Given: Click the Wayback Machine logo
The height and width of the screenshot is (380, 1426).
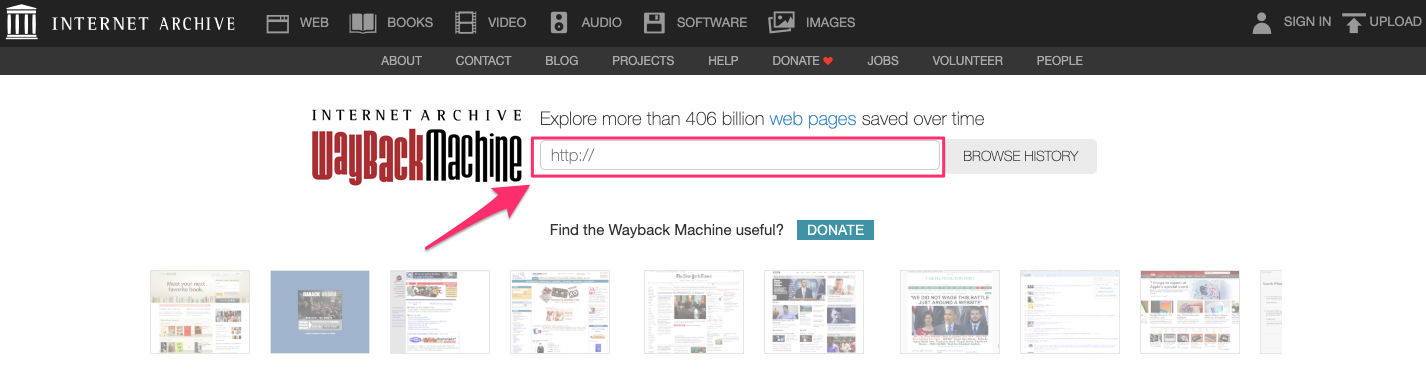Looking at the screenshot, I should [417, 146].
